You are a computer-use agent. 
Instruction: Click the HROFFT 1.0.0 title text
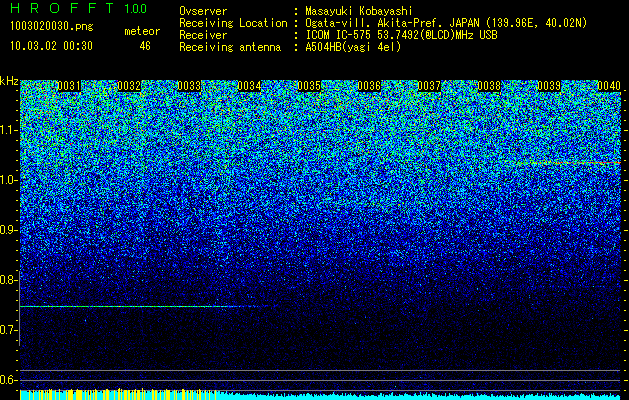(79, 8)
